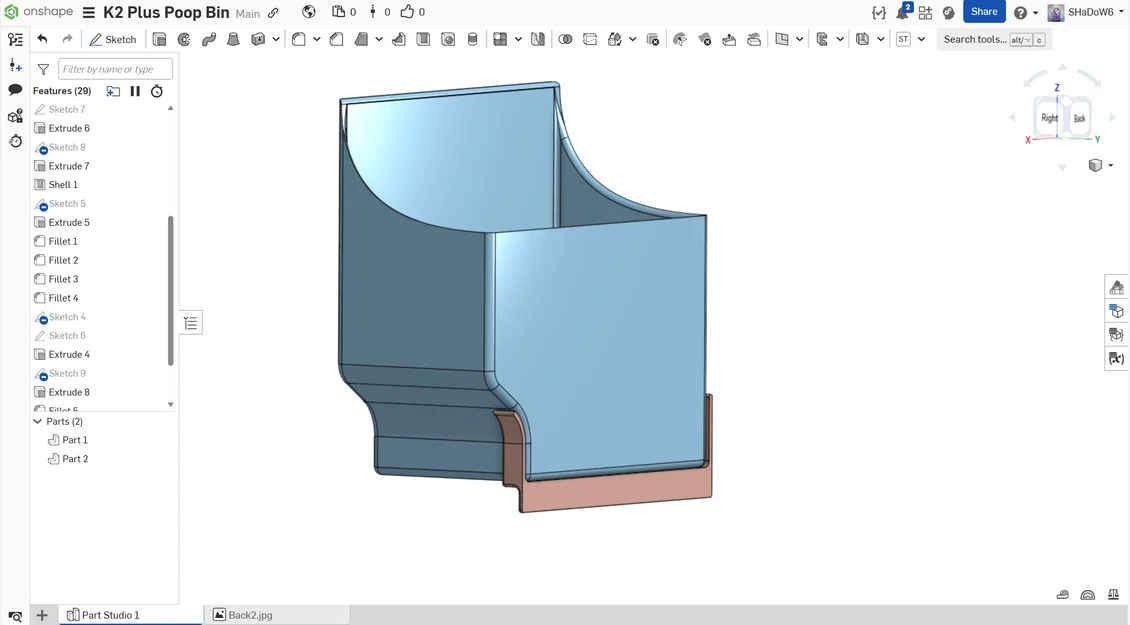
Task: Click the Loft tool icon
Action: coord(233,40)
